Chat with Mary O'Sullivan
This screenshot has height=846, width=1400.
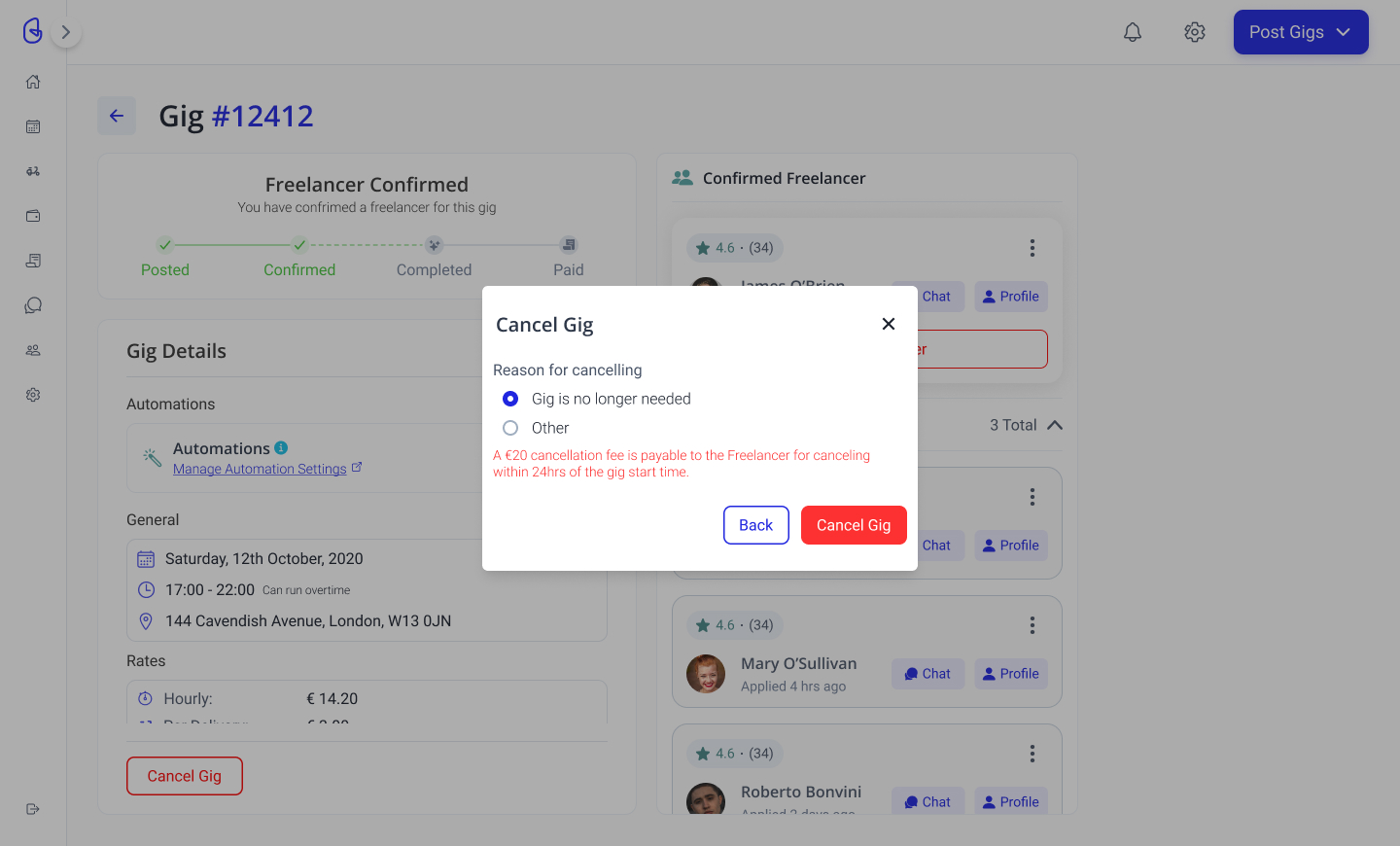point(928,674)
